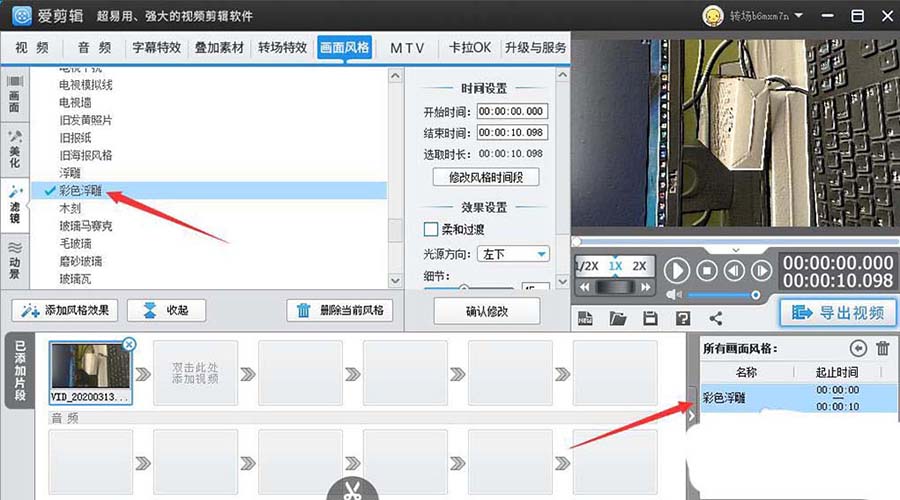The height and width of the screenshot is (500, 900).
Task: Switch to the 音频 tab
Action: 94,48
